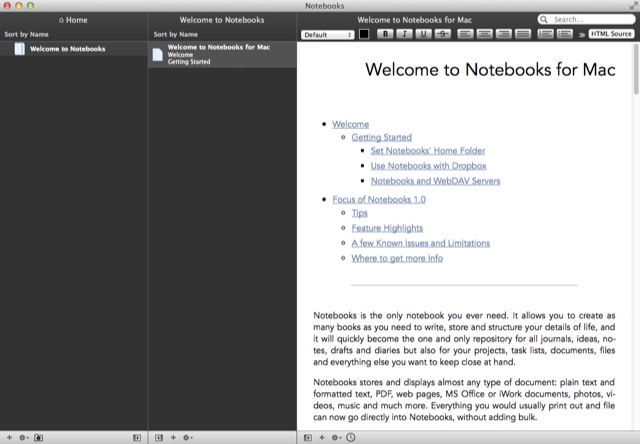Switch to HTML Source view

(610, 34)
